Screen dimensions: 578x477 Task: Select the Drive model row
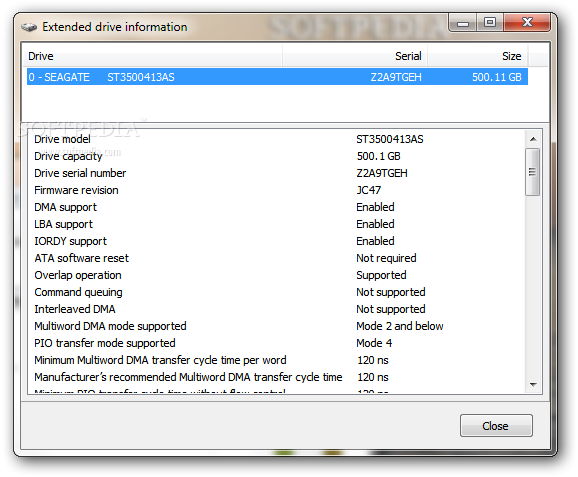276,139
